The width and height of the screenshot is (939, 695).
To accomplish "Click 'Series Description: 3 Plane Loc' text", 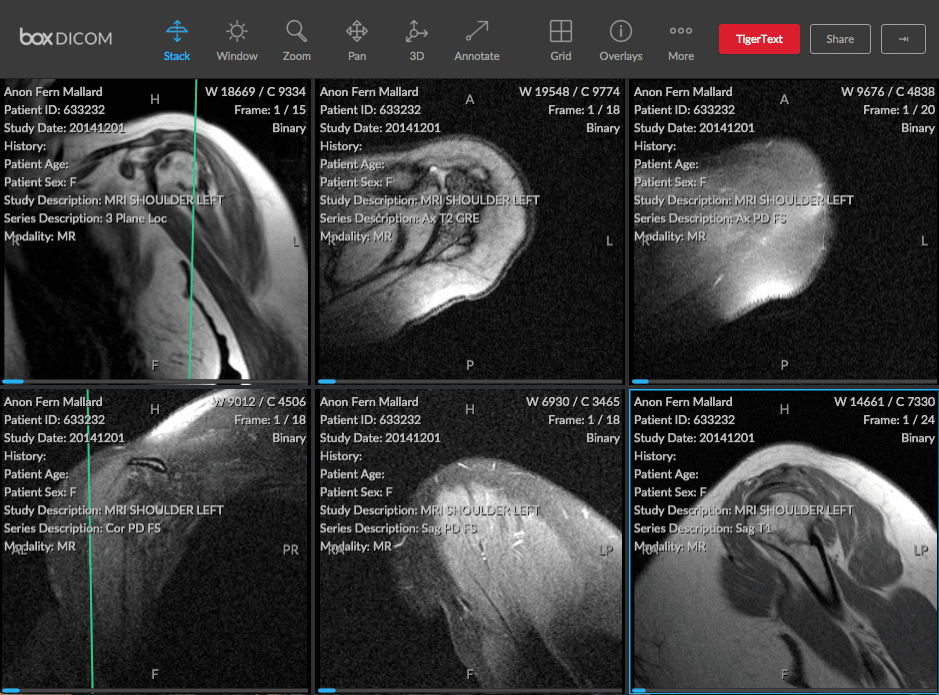I will coord(85,218).
